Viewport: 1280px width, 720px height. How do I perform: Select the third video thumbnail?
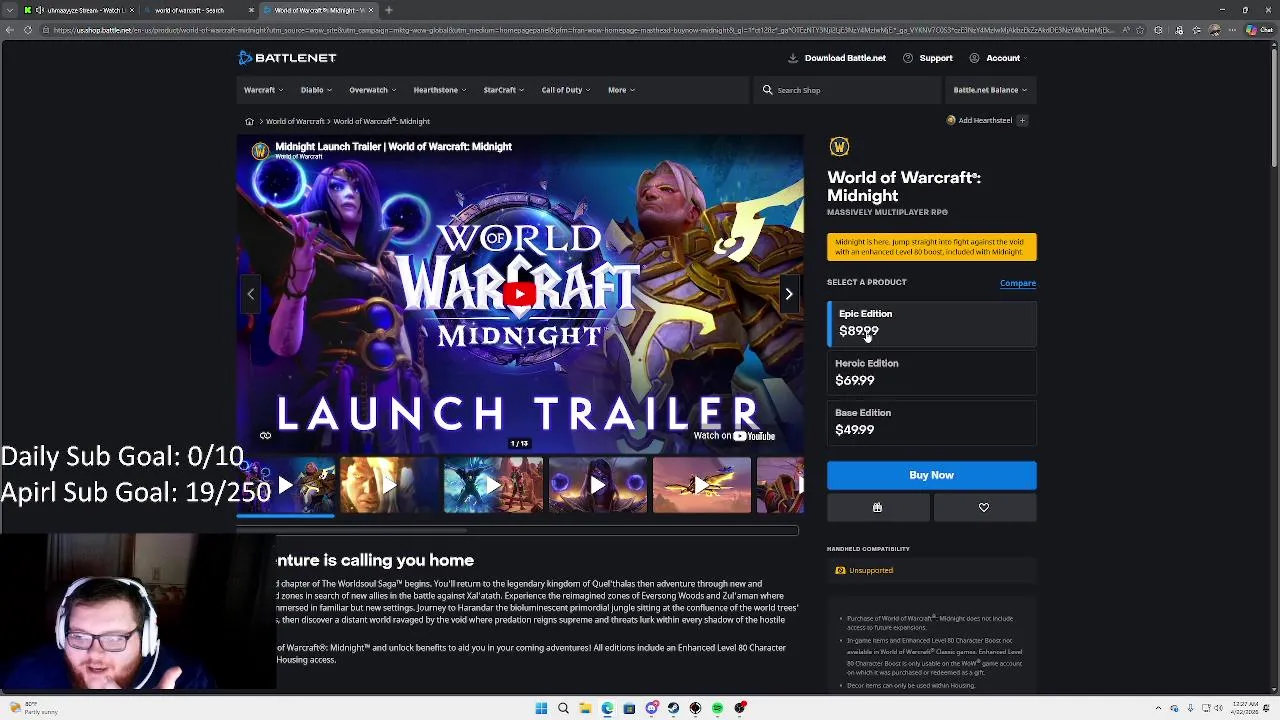(x=493, y=485)
